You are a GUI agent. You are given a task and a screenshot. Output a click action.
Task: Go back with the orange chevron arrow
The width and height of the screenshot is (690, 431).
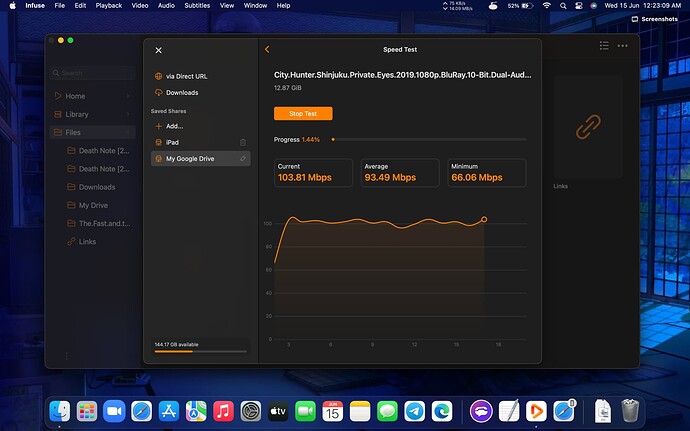267,49
